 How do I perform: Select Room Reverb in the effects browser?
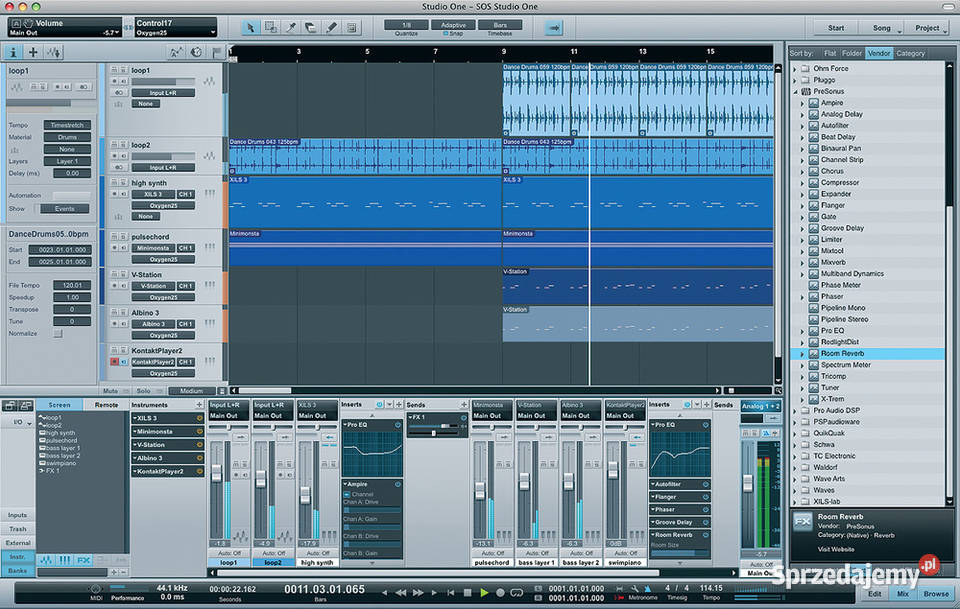[845, 353]
